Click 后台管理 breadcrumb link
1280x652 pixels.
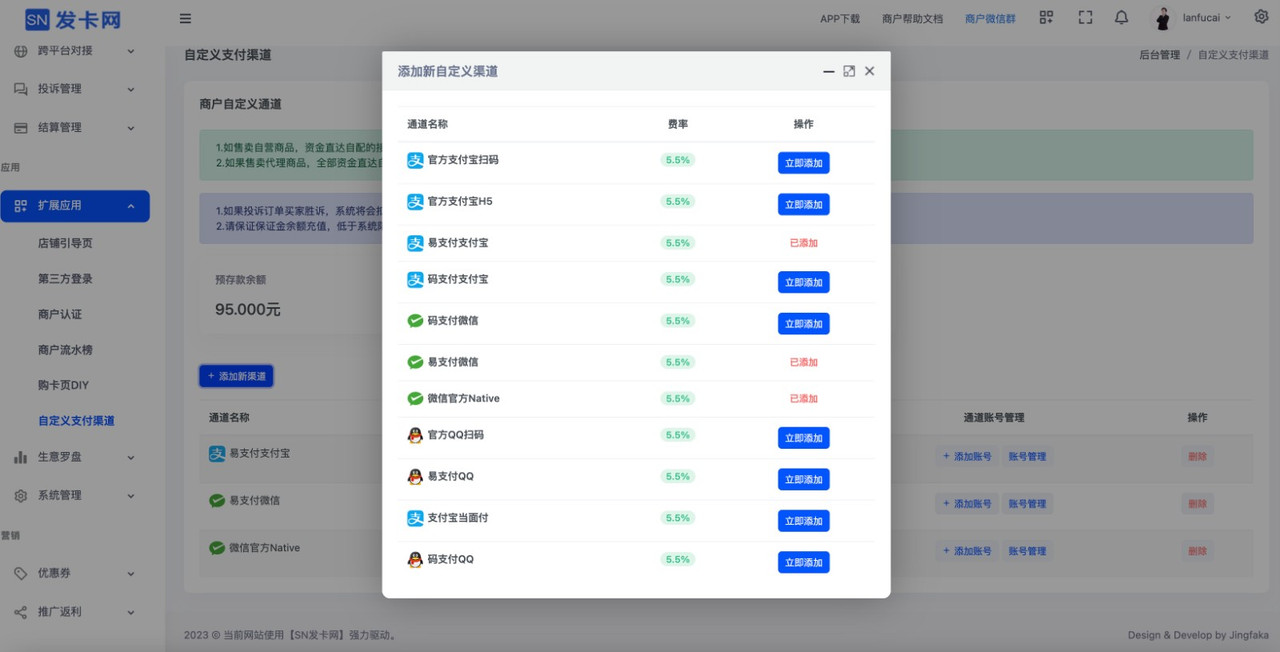[1159, 55]
